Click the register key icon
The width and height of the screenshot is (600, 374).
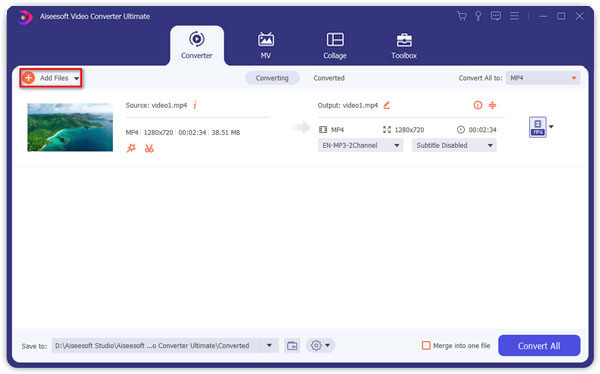pos(478,16)
